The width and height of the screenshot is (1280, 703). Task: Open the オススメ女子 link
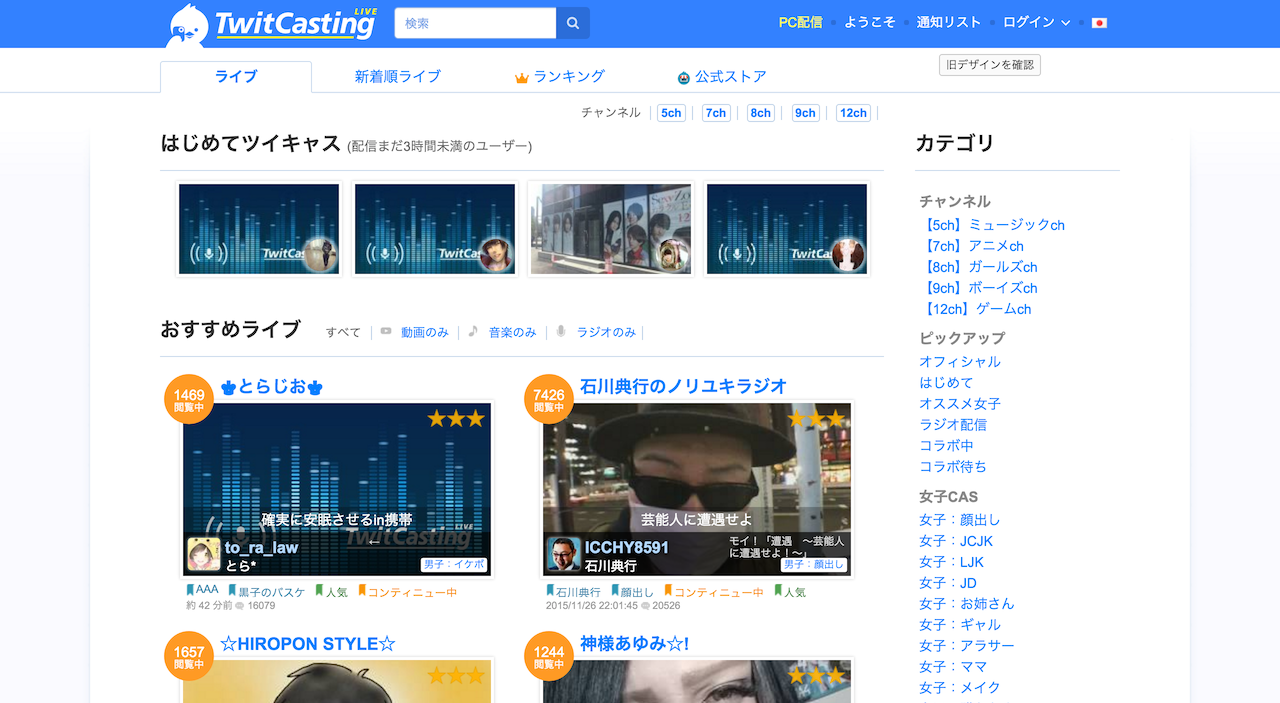click(x=960, y=404)
